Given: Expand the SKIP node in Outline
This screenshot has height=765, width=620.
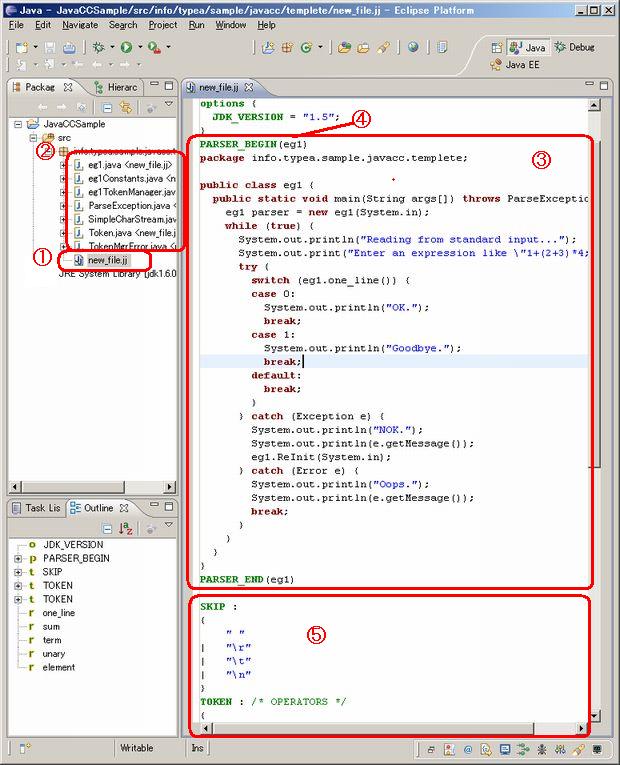Looking at the screenshot, I should (x=19, y=572).
